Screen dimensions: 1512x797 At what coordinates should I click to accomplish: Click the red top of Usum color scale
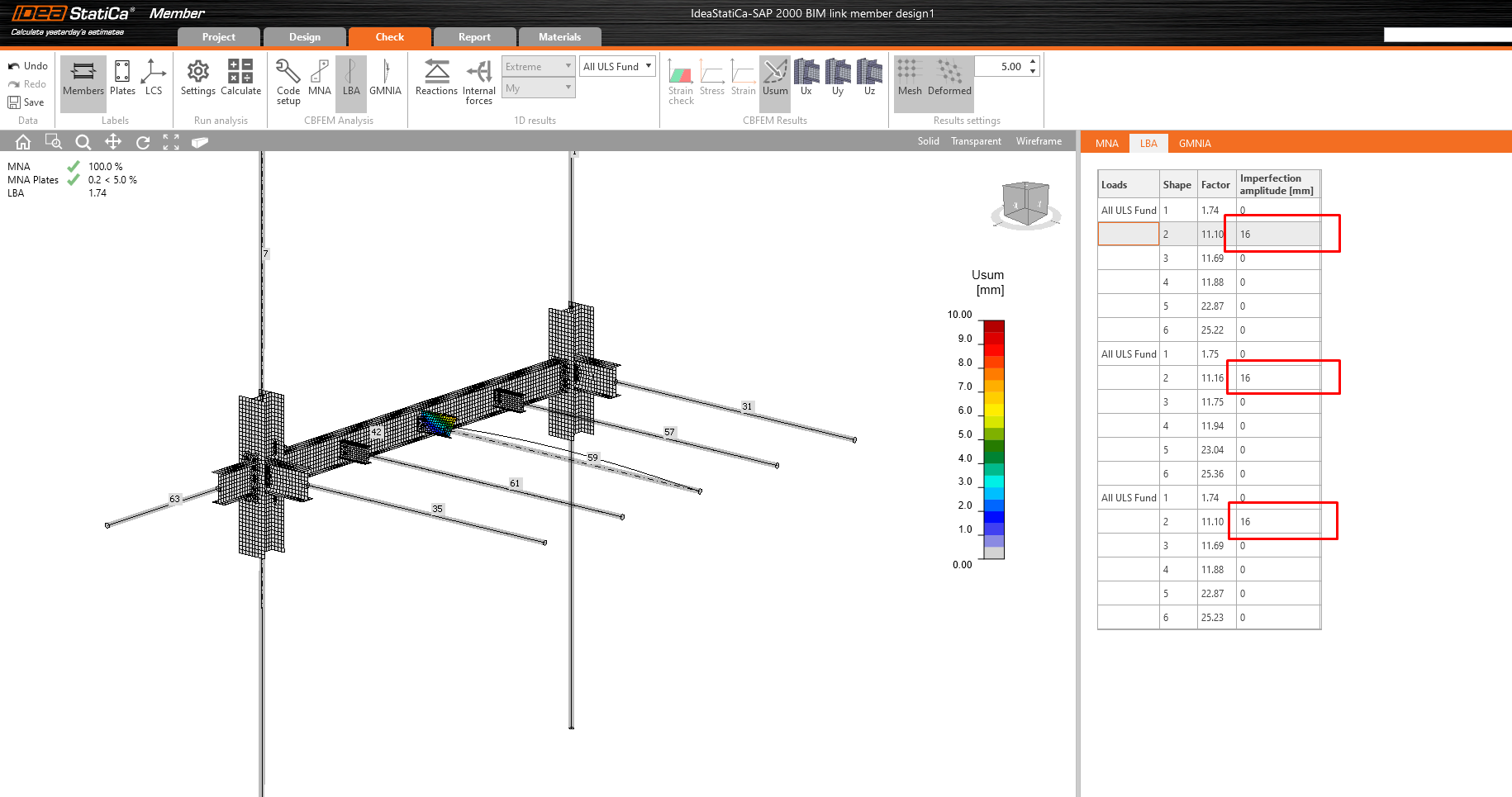click(x=994, y=325)
